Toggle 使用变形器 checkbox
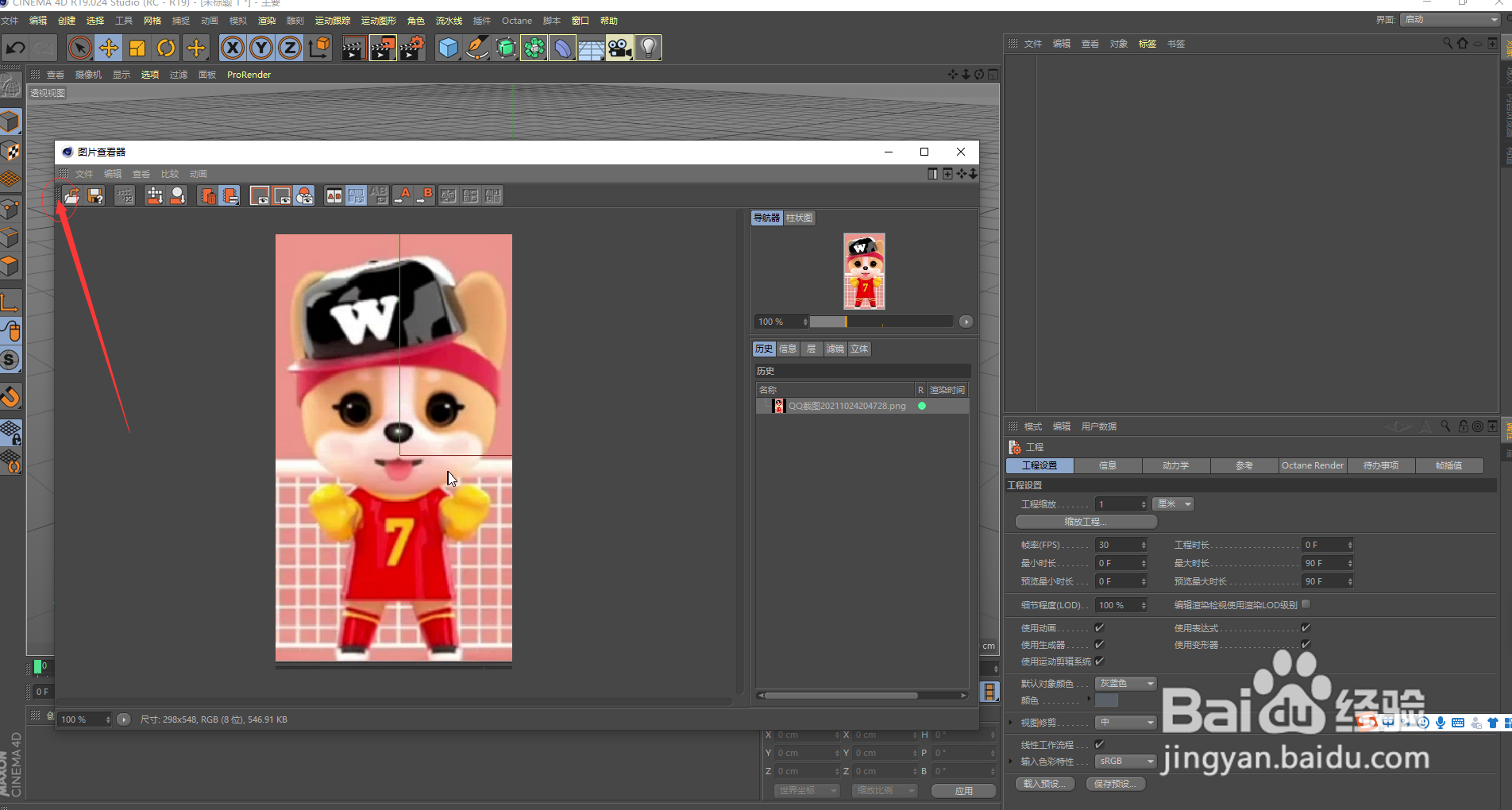 coord(1306,644)
